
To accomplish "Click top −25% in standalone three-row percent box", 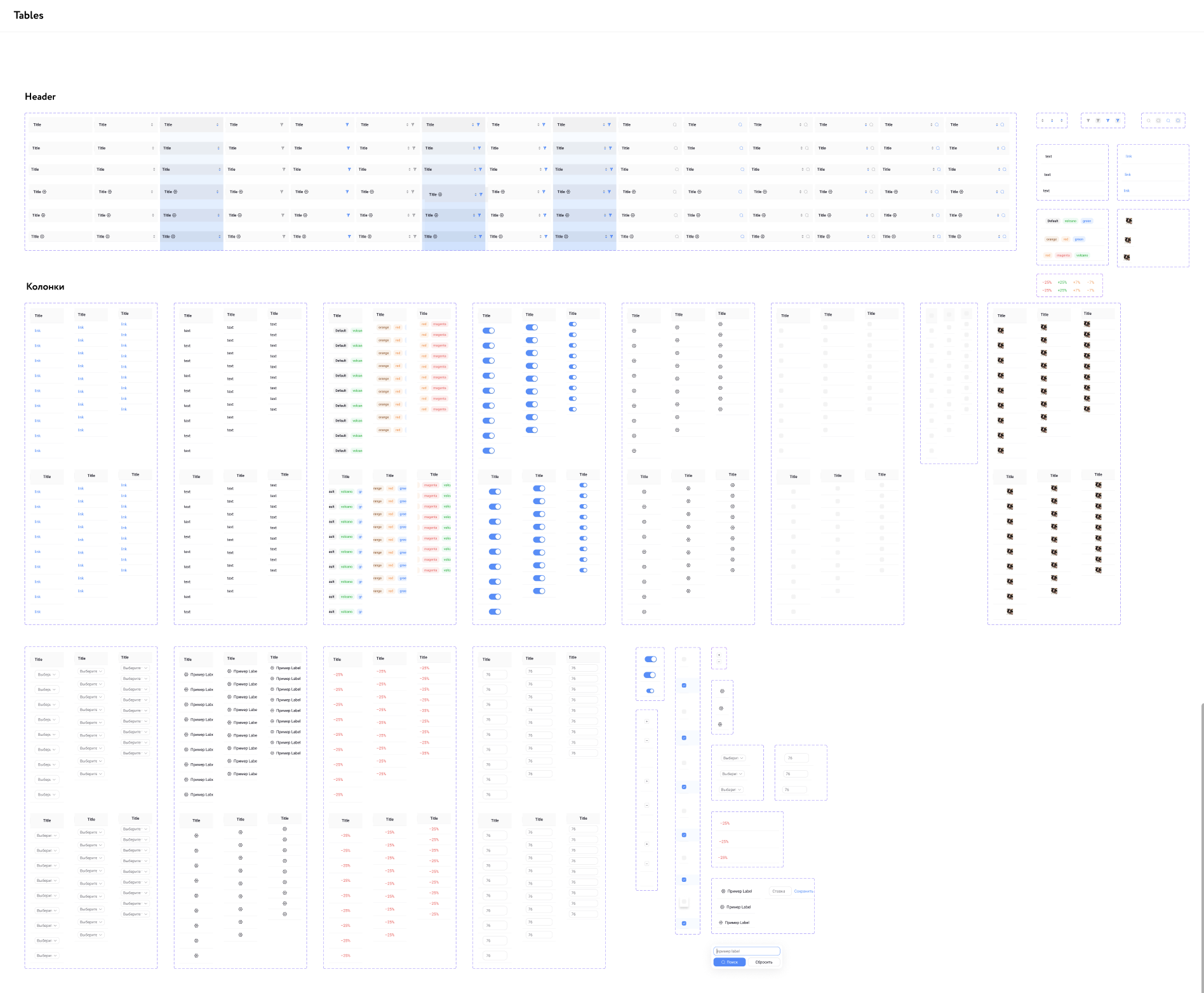I will (725, 823).
